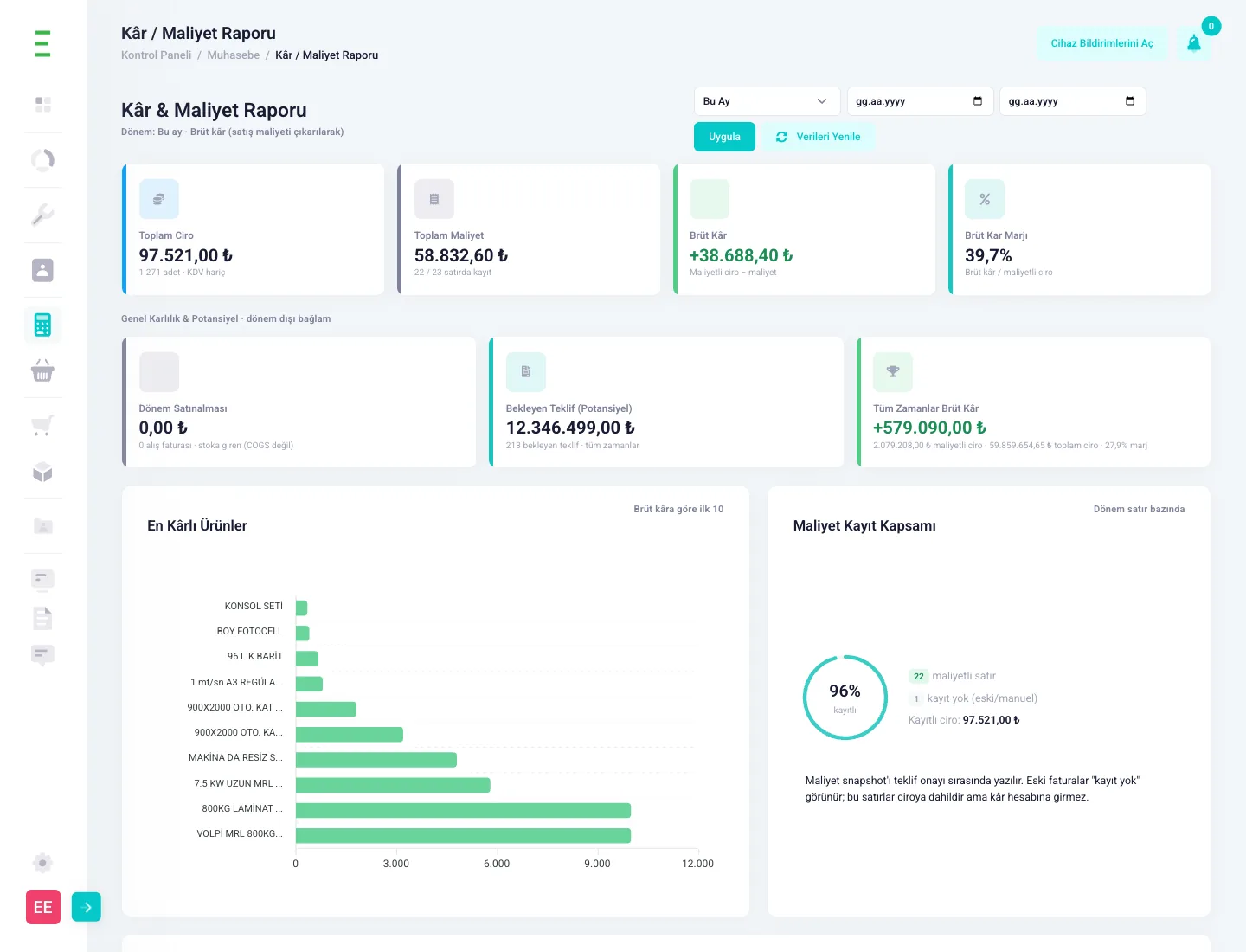1246x952 pixels.
Task: Select the calculator accounting icon in sidebar
Action: pyautogui.click(x=42, y=325)
